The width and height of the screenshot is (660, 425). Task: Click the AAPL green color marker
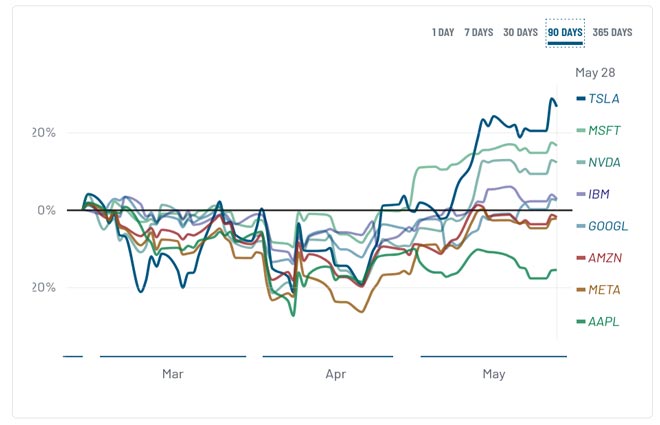point(581,322)
